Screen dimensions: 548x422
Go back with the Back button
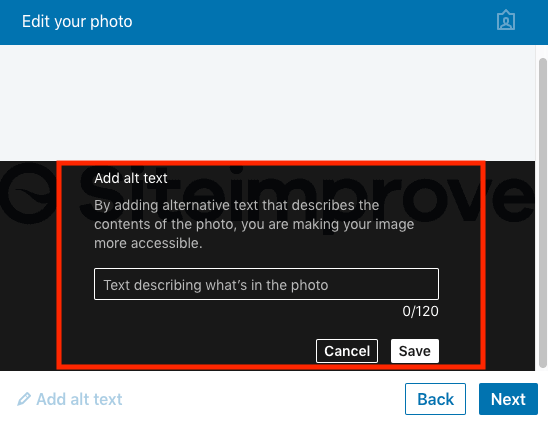coord(435,399)
